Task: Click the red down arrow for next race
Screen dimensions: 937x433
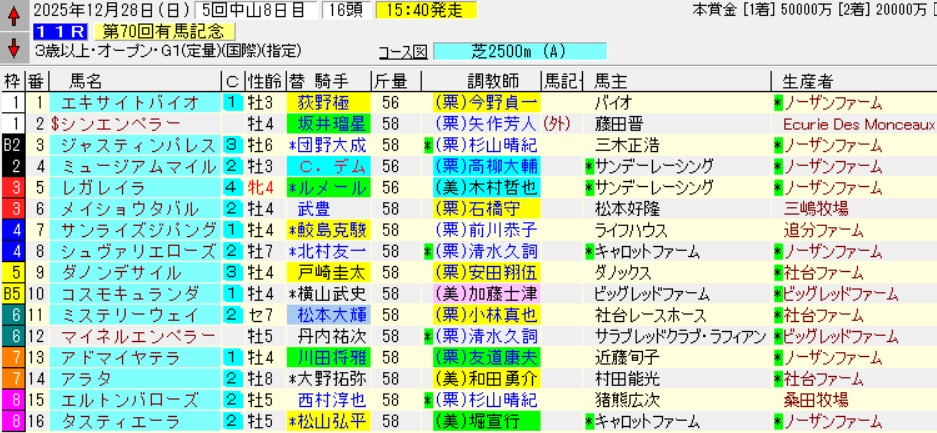Action: click(x=12, y=48)
